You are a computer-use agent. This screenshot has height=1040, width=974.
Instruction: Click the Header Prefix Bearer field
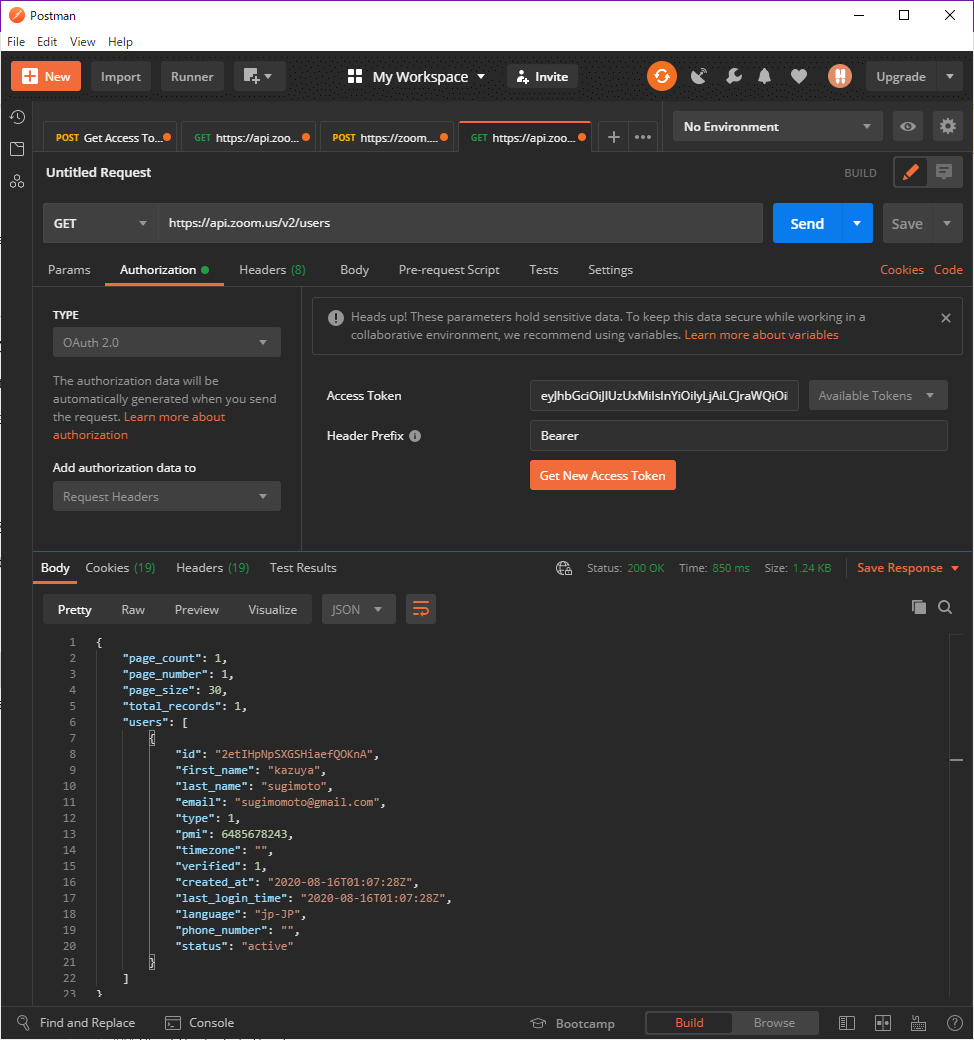click(x=738, y=436)
